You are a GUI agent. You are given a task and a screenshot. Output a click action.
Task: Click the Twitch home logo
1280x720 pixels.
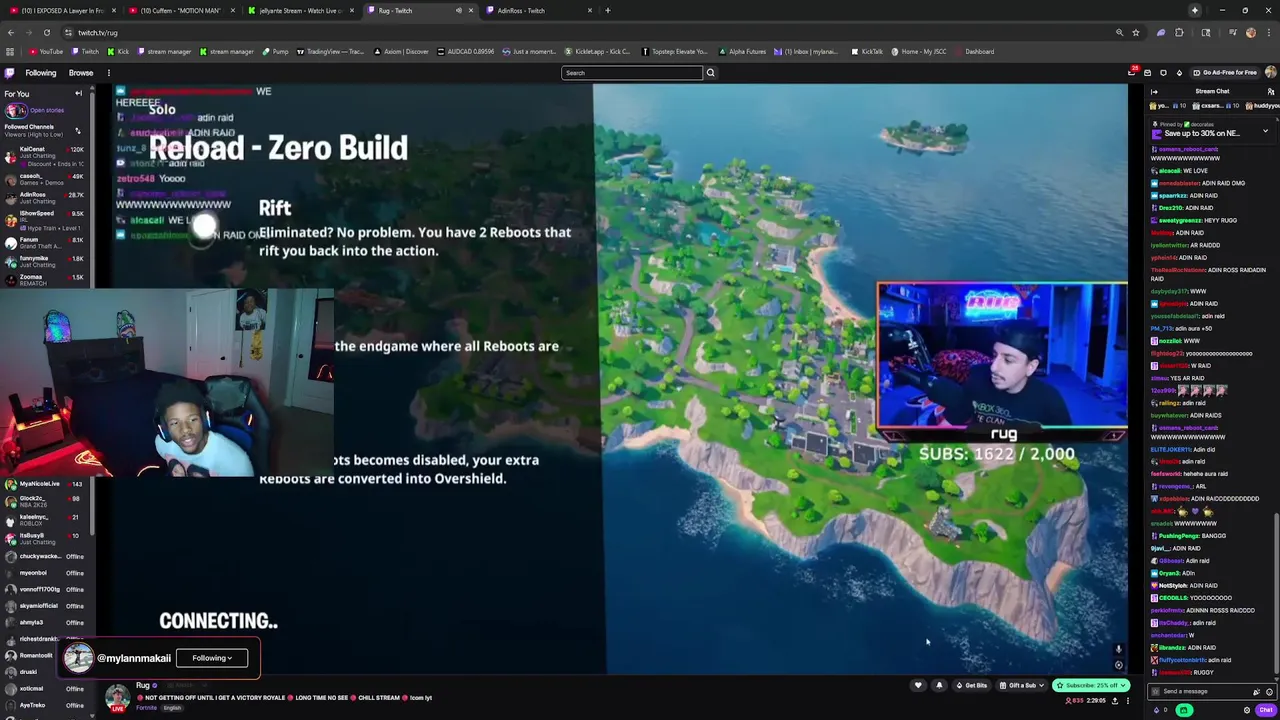pyautogui.click(x=10, y=73)
